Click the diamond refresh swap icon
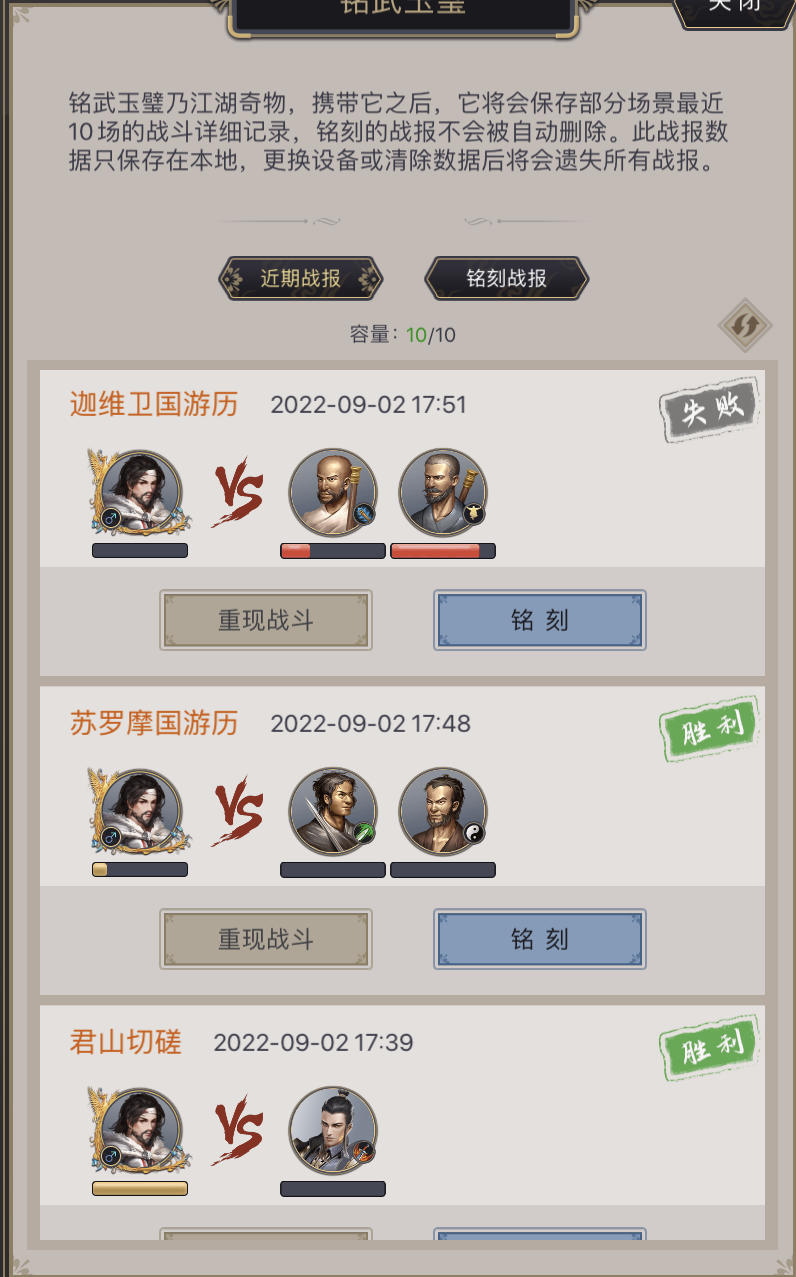The width and height of the screenshot is (796, 1277). 745,325
